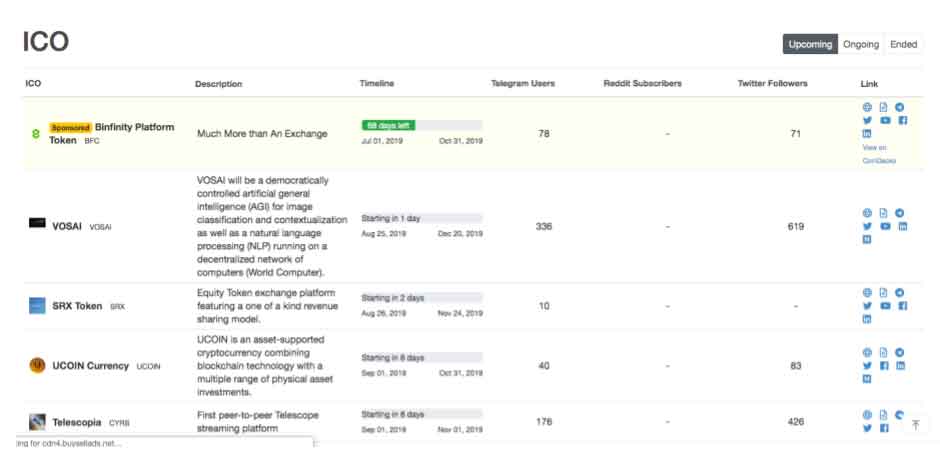
Task: Open SRX Token Telegram icon
Action: 899,293
